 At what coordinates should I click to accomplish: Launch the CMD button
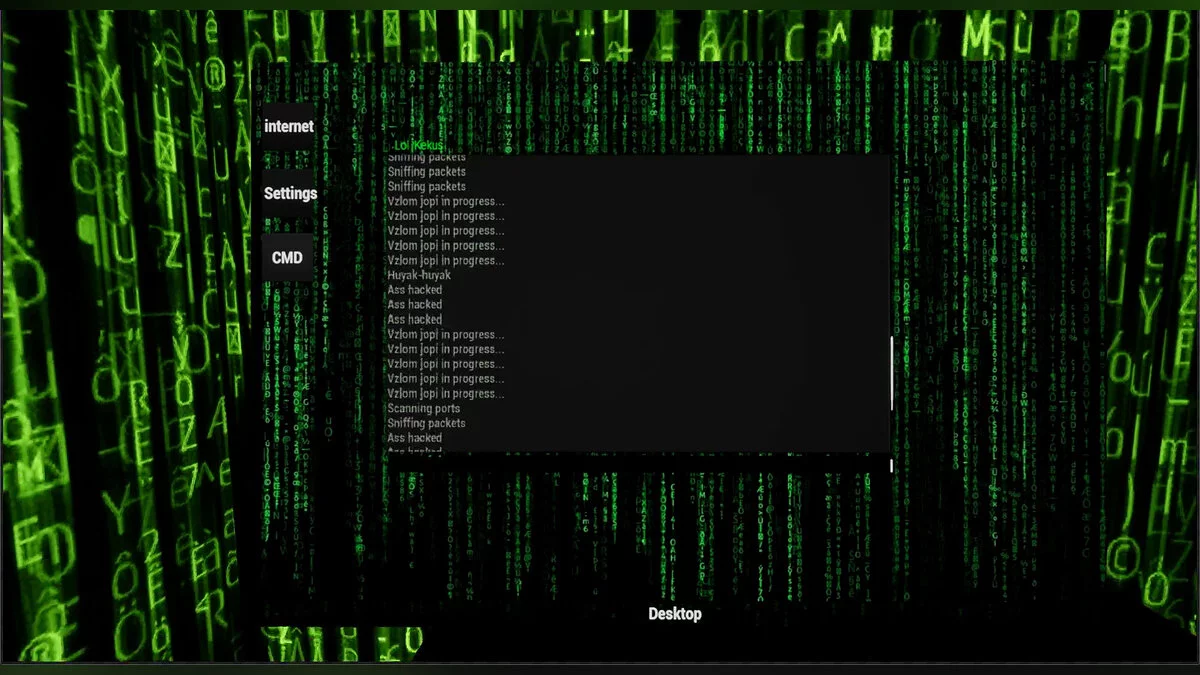tap(287, 258)
